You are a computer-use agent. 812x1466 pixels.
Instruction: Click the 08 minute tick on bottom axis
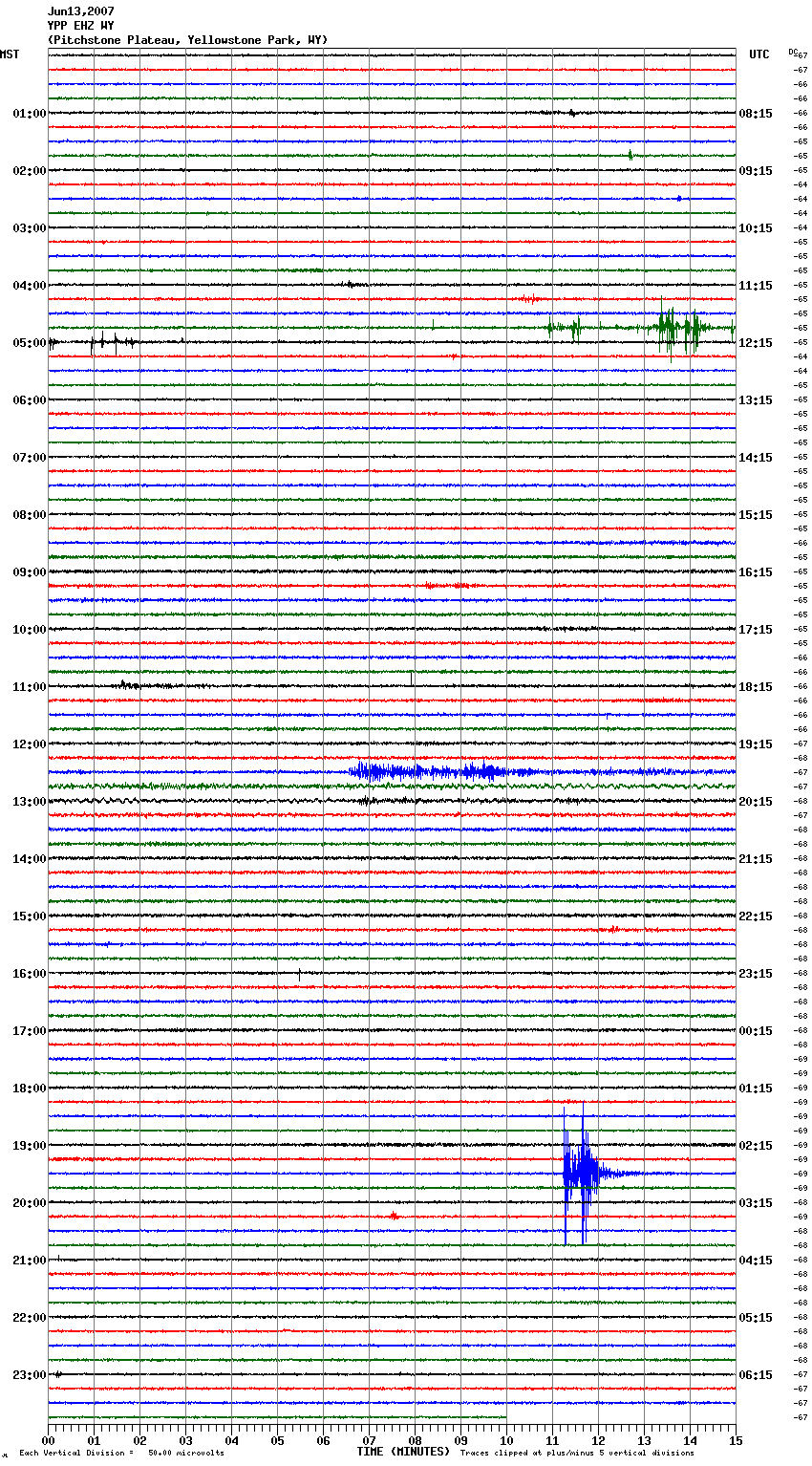click(415, 1441)
